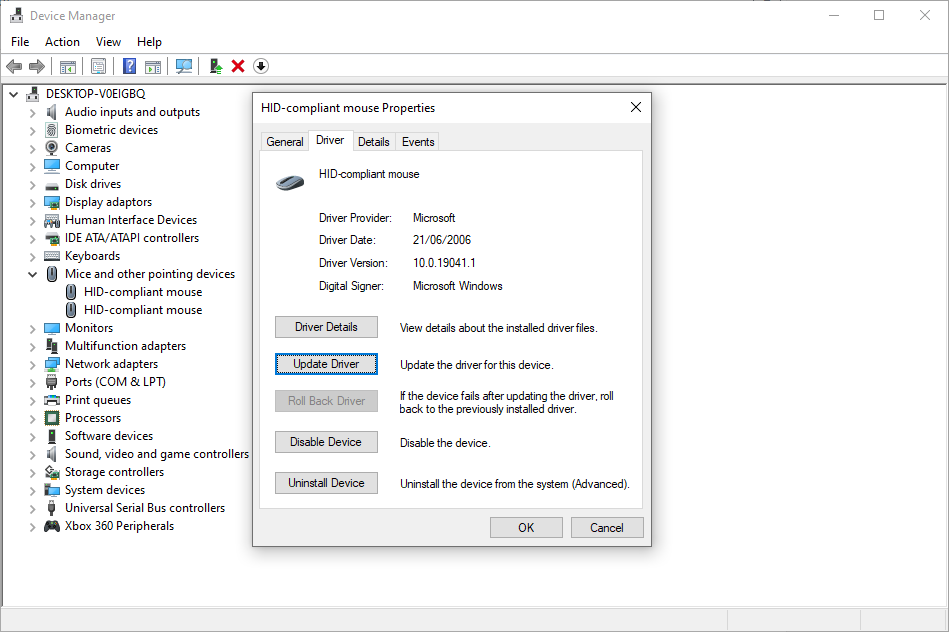The height and width of the screenshot is (632, 949).
Task: Collapse Mice and other pointing devices
Action: click(32, 273)
